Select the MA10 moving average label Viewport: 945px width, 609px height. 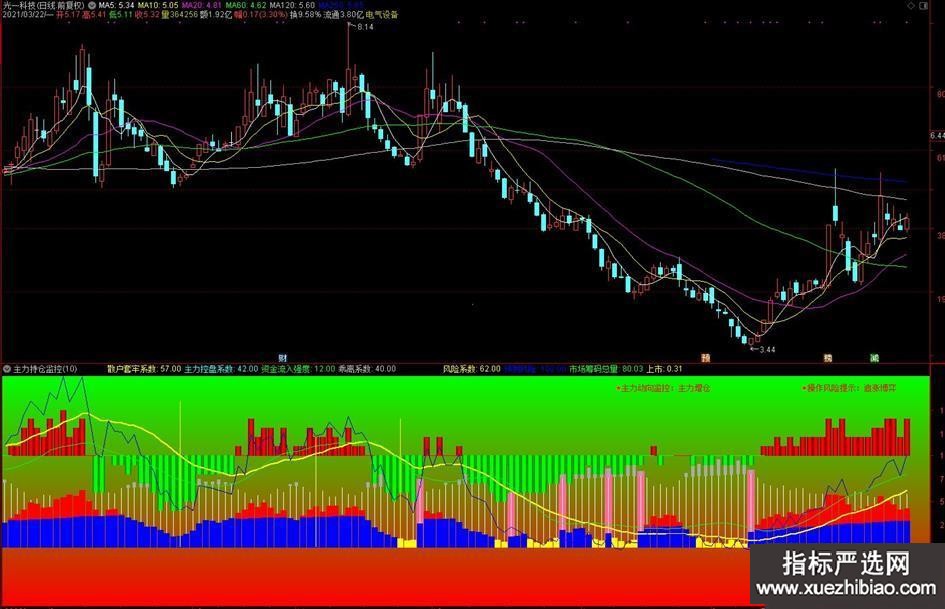(x=160, y=6)
